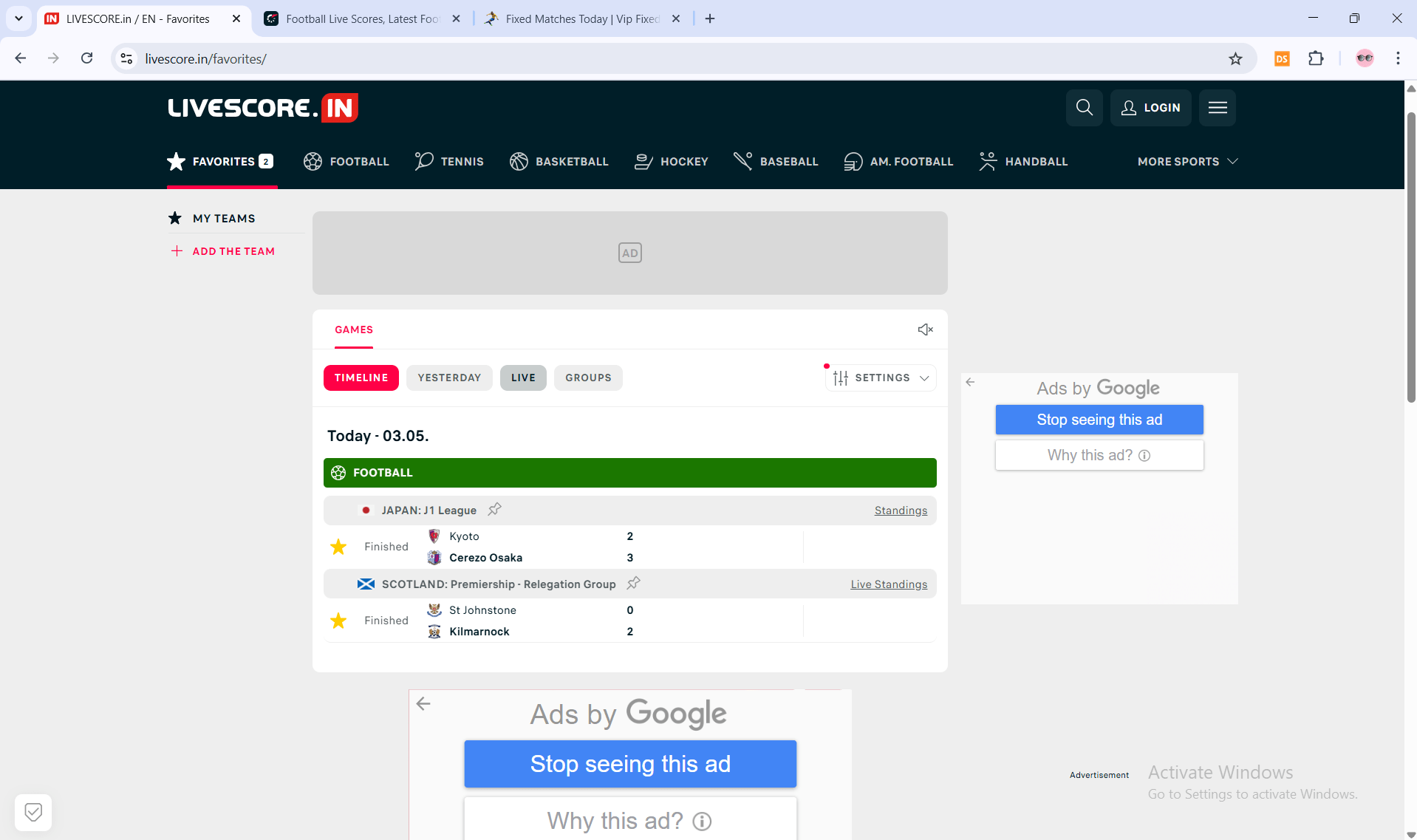Toggle the sound mute icon

click(x=925, y=329)
